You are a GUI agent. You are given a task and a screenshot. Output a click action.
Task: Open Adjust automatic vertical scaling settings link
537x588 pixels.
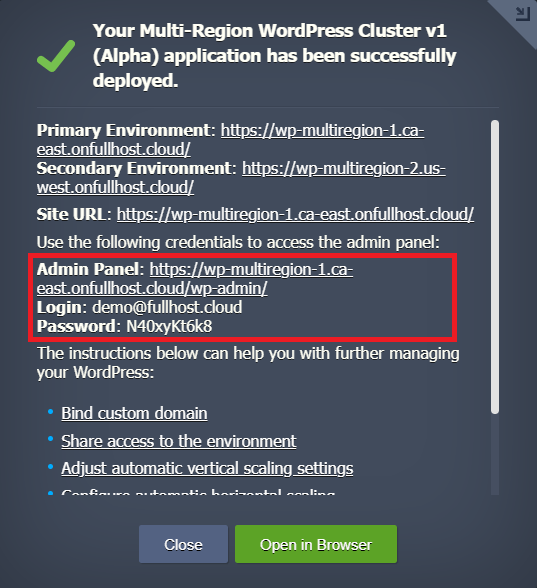(x=207, y=468)
